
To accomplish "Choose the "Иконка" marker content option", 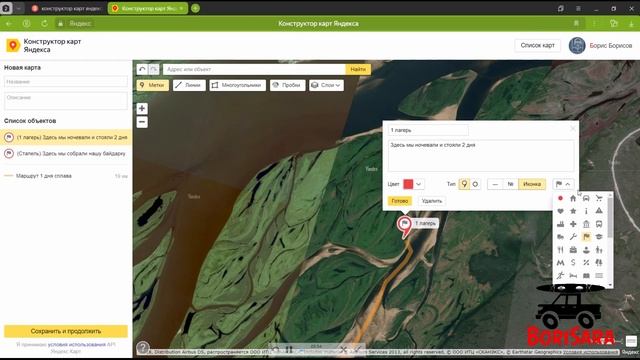I will 532,184.
